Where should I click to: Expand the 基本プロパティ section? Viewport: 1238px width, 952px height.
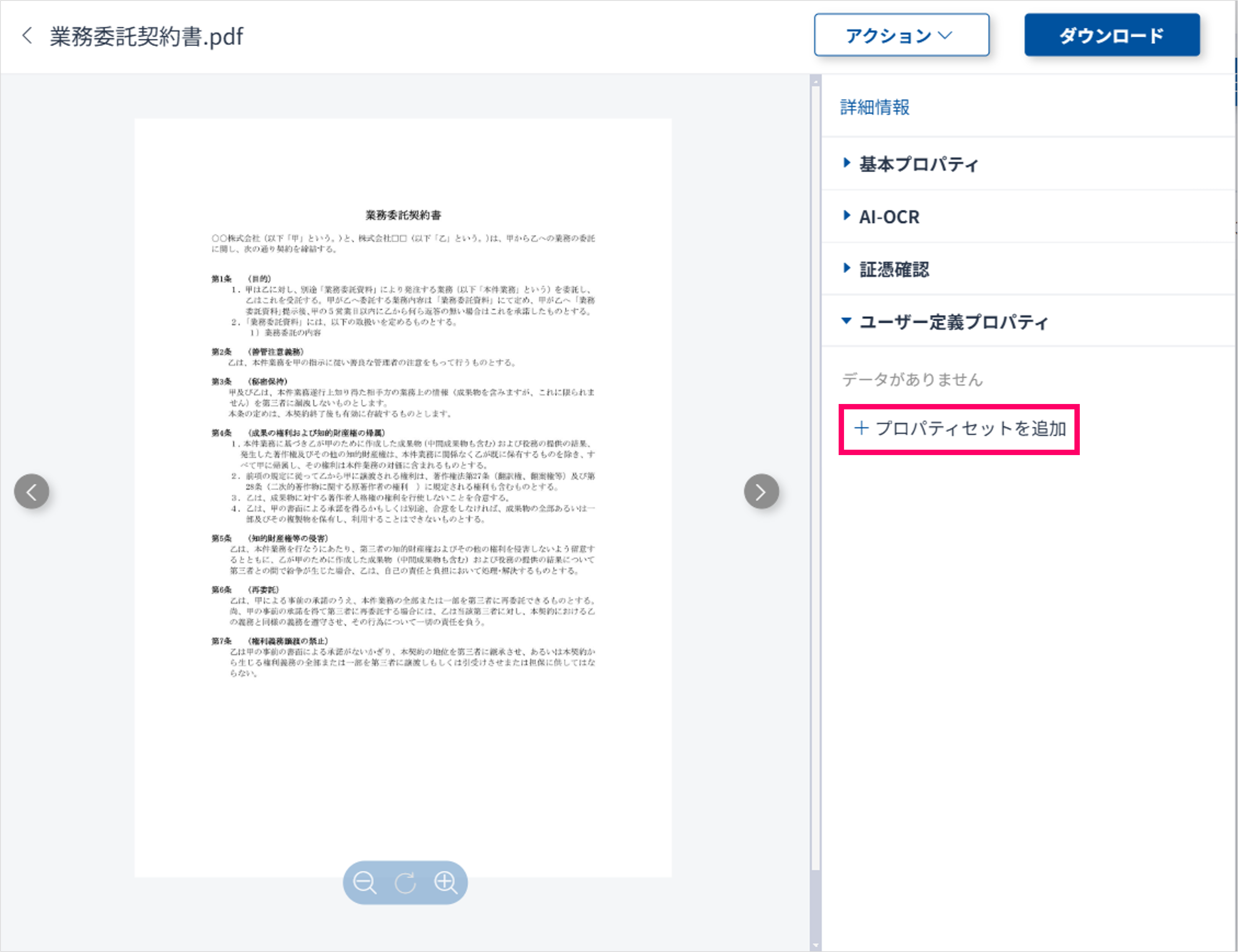[x=919, y=164]
